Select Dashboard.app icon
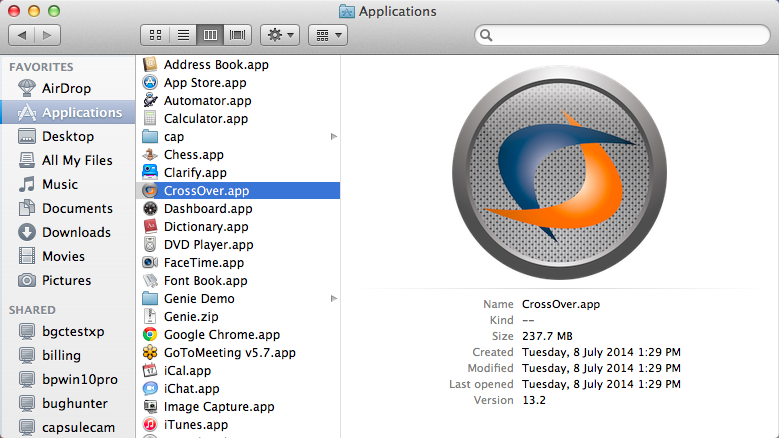779x438 pixels. click(150, 209)
